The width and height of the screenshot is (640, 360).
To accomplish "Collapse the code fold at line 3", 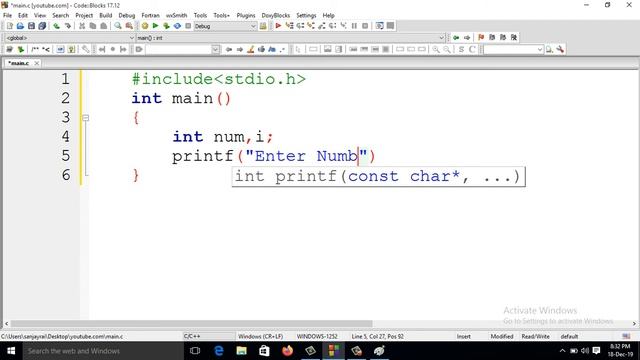I will pos(86,118).
